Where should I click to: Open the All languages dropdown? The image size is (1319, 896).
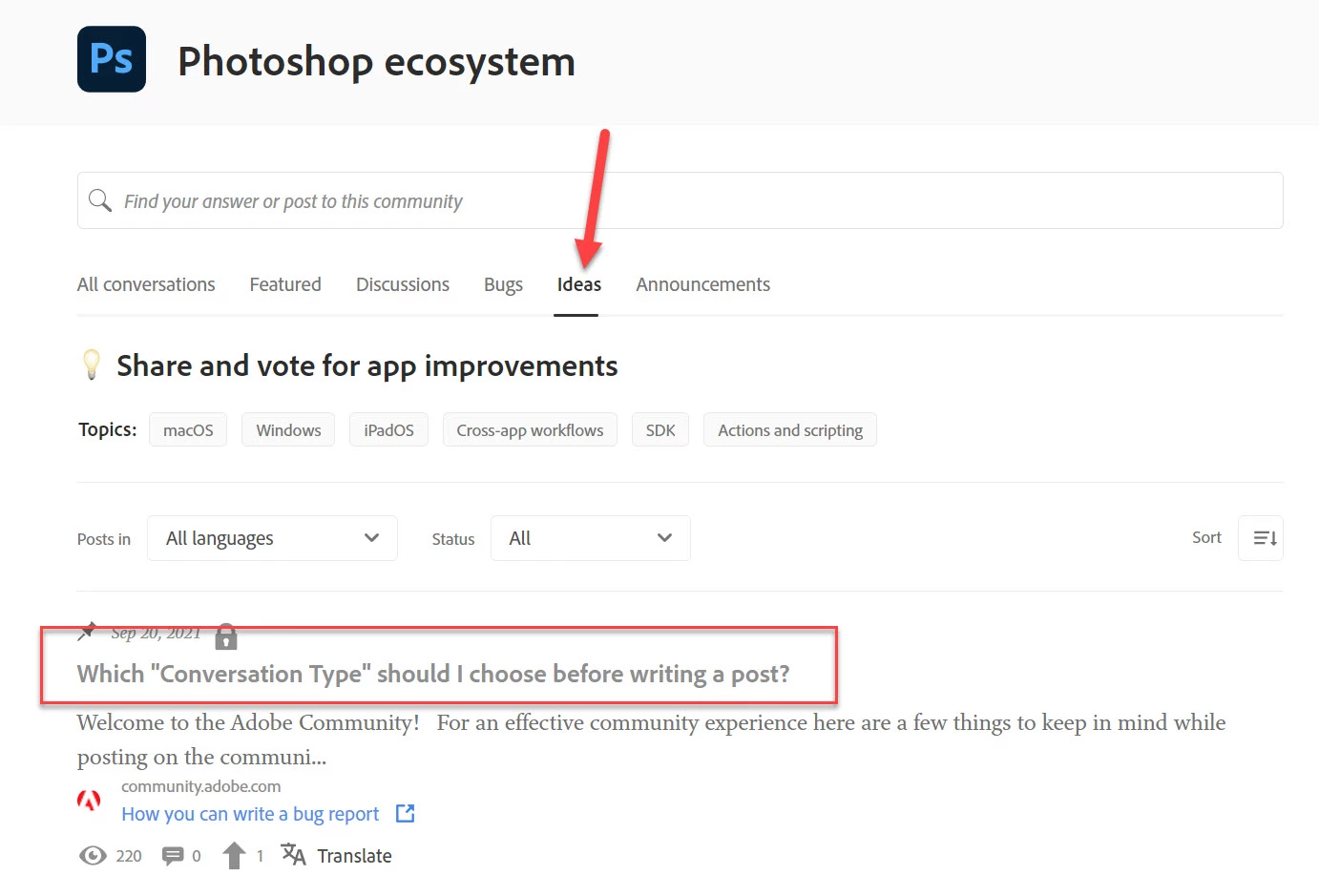(272, 538)
